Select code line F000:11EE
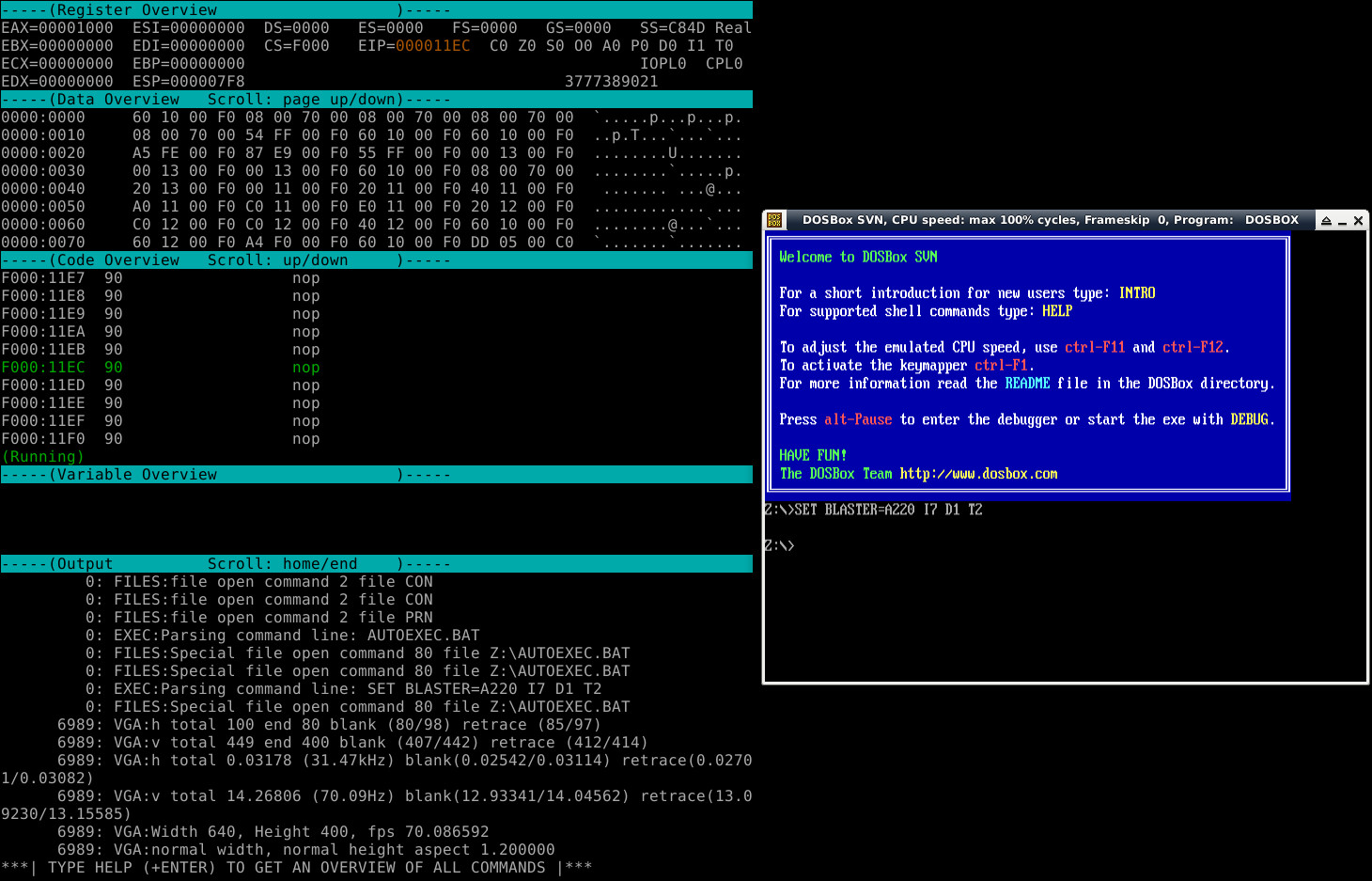1372x881 pixels. point(161,403)
